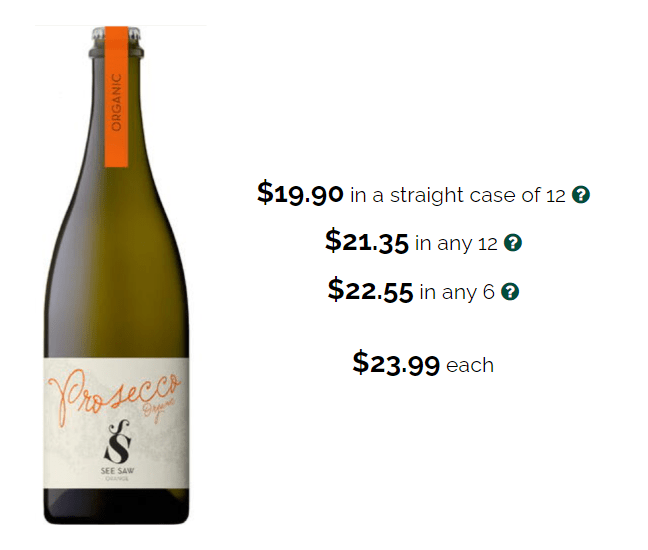Click the 'in any 12' label
Screen dimensions: 648x550
point(456,243)
